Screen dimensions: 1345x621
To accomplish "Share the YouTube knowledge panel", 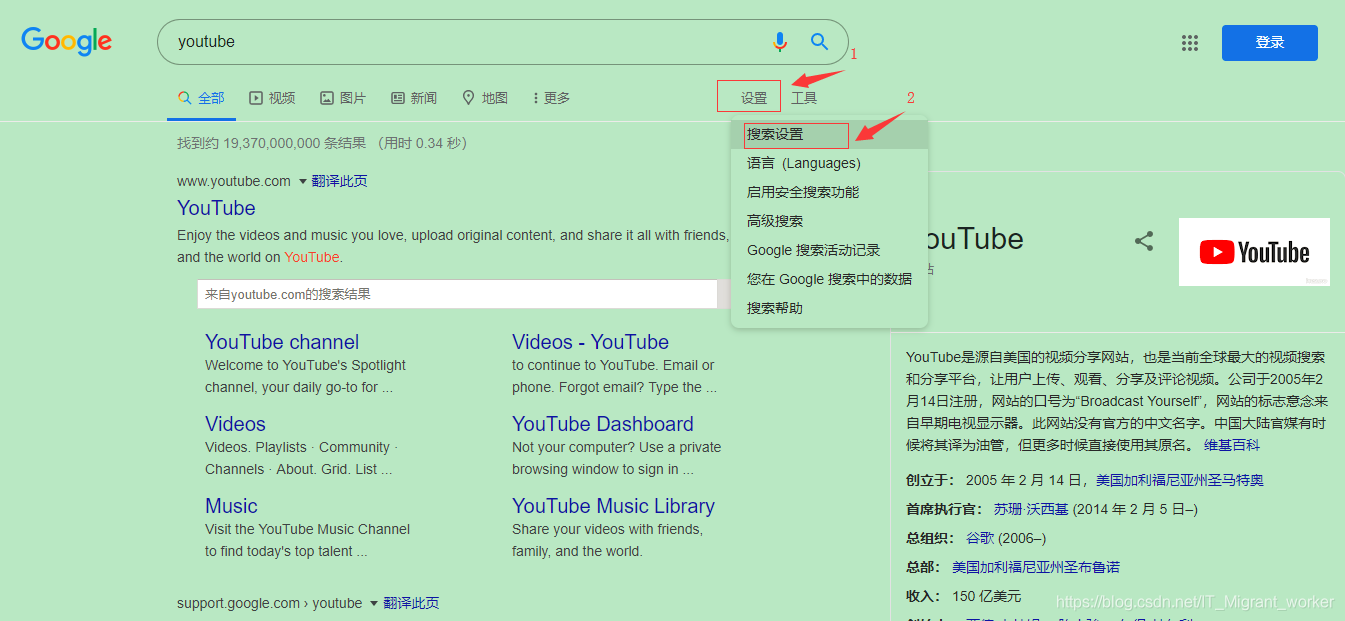I will click(x=1144, y=241).
